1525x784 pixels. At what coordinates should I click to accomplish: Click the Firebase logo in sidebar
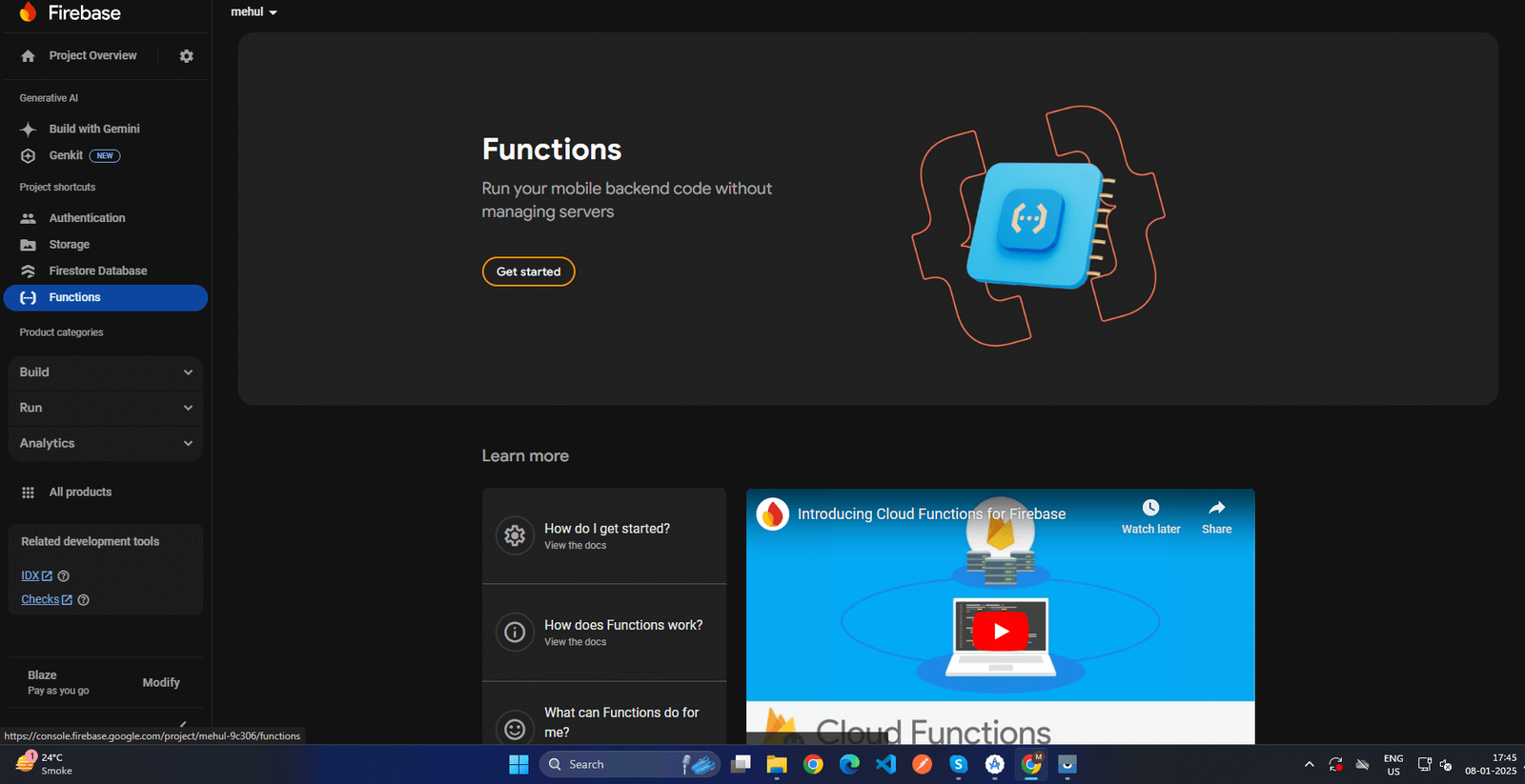click(29, 12)
